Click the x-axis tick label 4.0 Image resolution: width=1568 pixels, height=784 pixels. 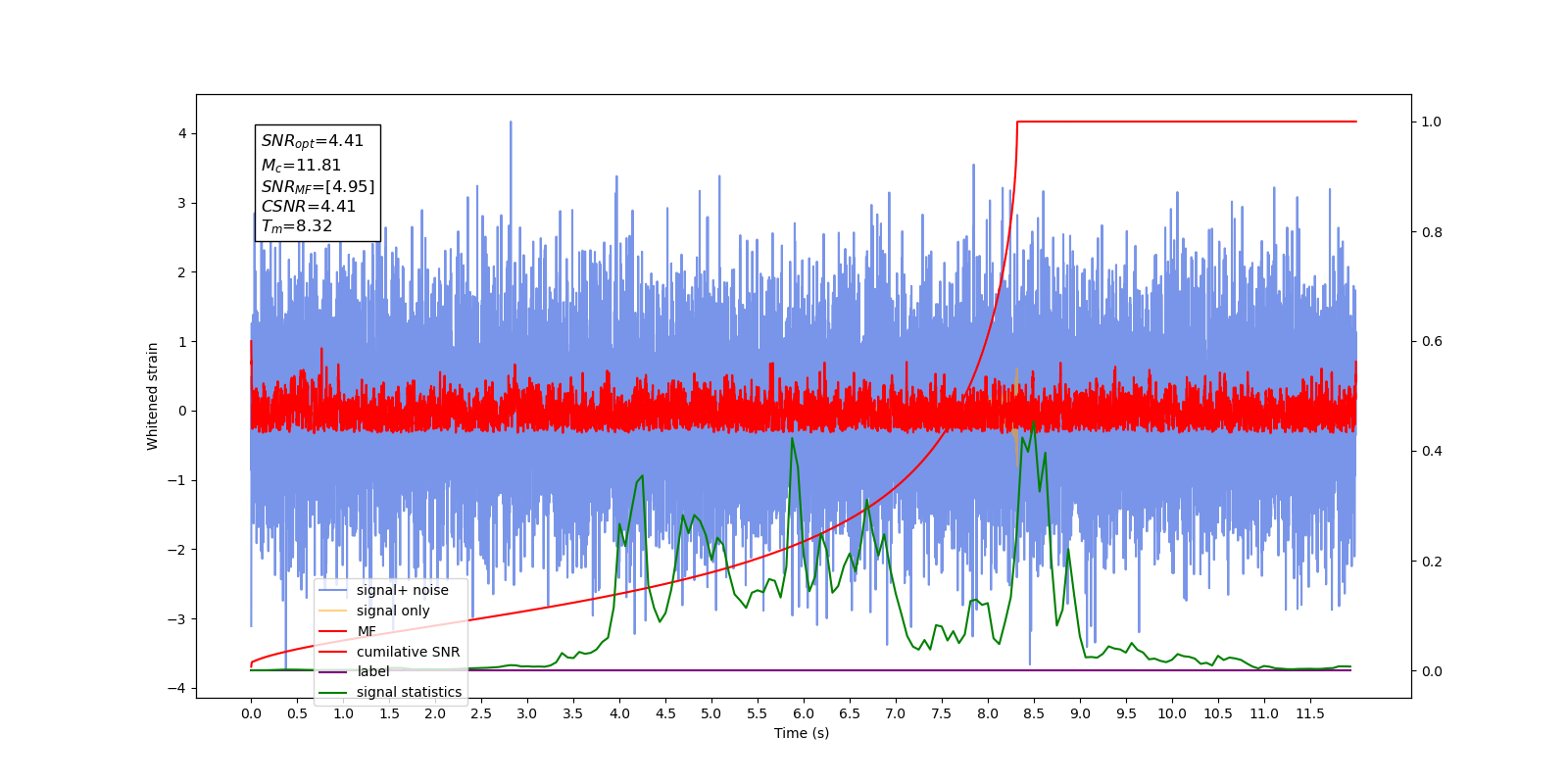619,713
